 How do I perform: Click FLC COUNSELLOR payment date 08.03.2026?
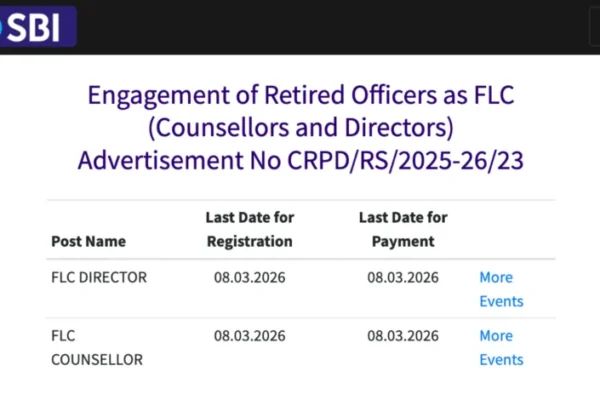(x=403, y=335)
